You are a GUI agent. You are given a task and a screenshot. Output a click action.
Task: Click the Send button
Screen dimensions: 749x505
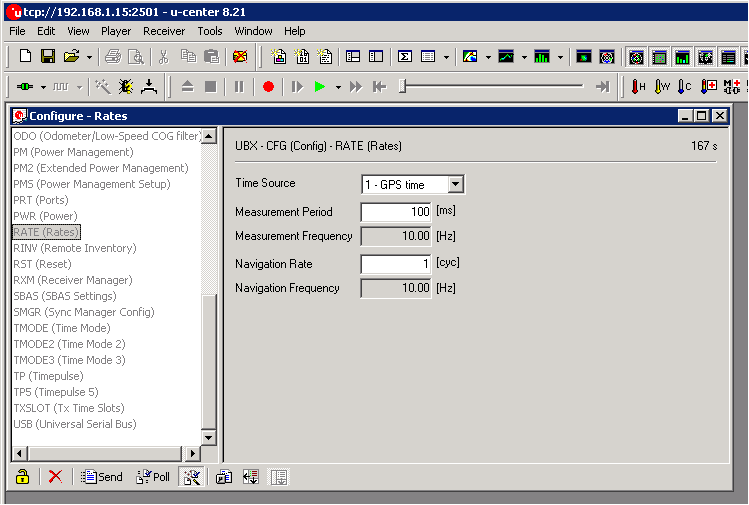coord(101,477)
